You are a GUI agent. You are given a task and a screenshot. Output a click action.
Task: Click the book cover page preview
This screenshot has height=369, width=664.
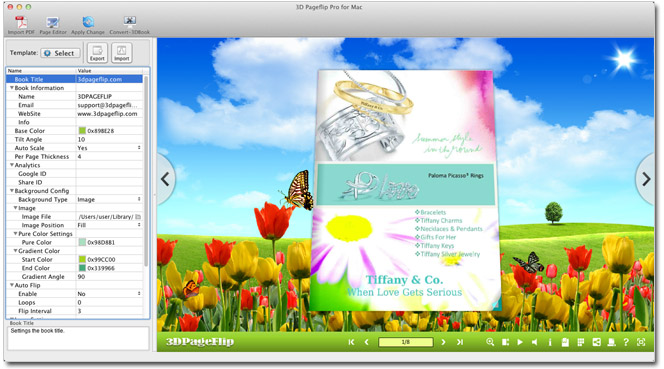405,191
